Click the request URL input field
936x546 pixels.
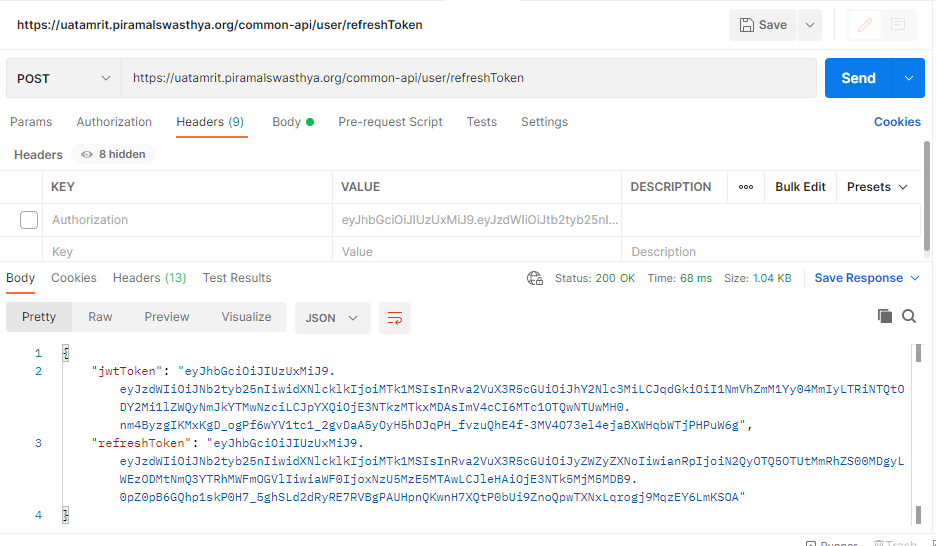coord(468,78)
